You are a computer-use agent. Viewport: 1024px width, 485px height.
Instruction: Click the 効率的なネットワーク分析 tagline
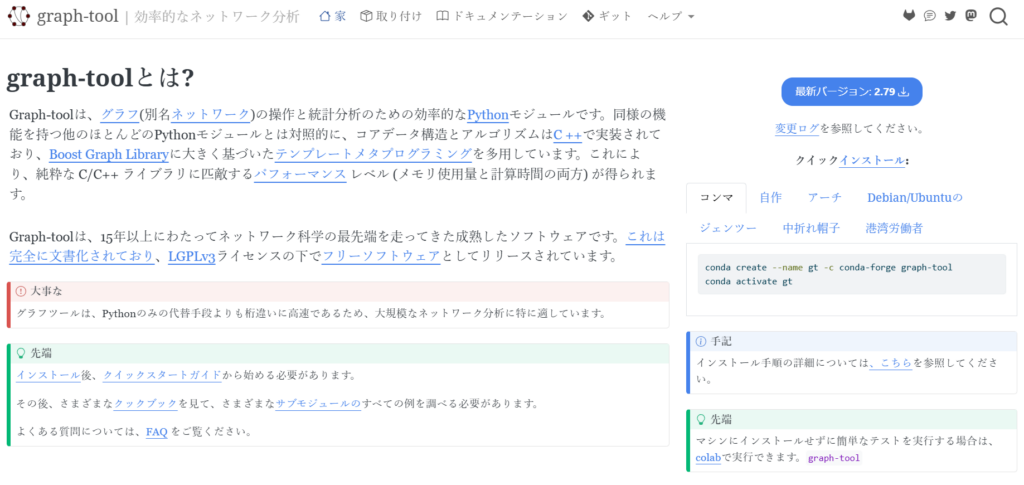click(217, 16)
